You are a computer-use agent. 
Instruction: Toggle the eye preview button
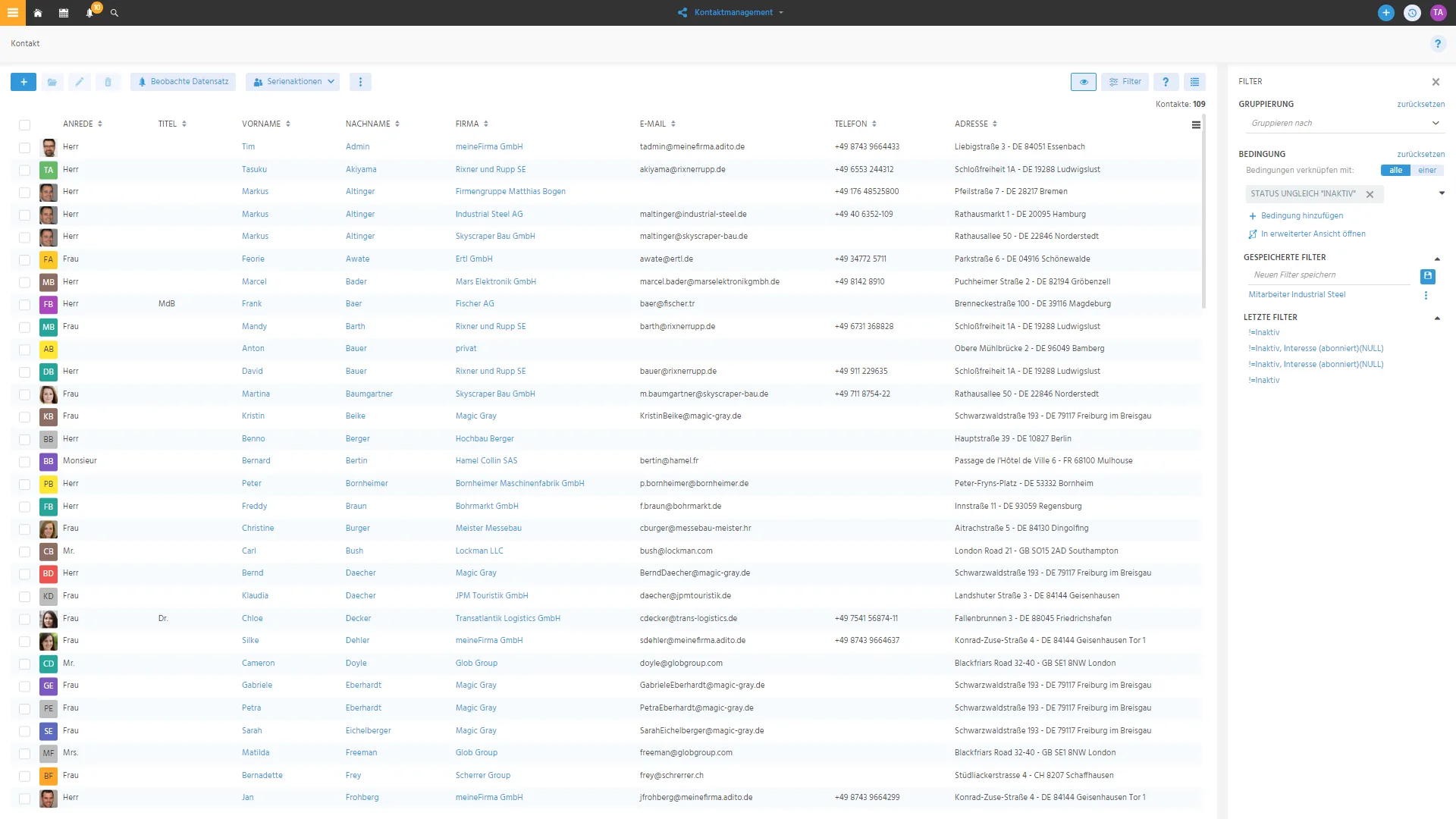pyautogui.click(x=1084, y=82)
